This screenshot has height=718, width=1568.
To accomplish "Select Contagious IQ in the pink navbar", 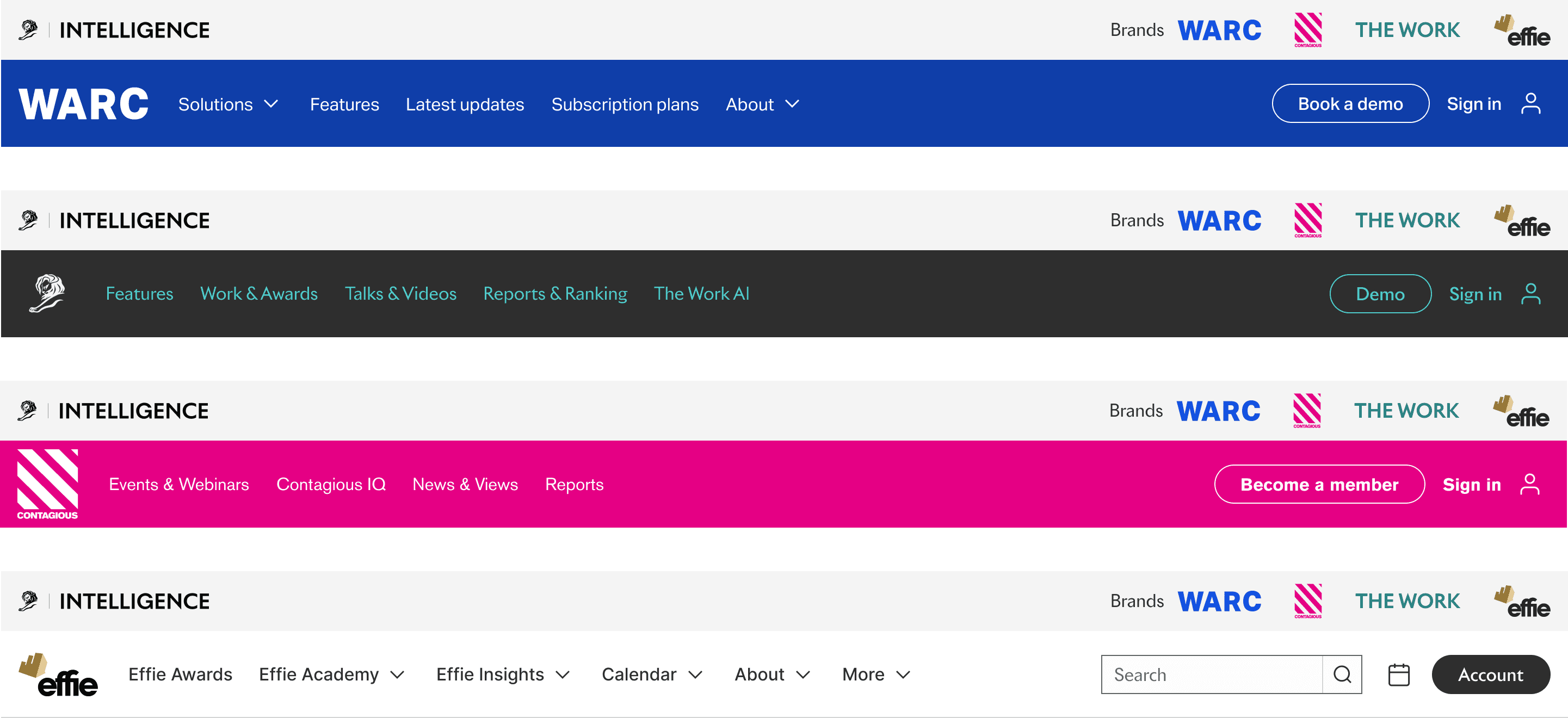I will 331,484.
